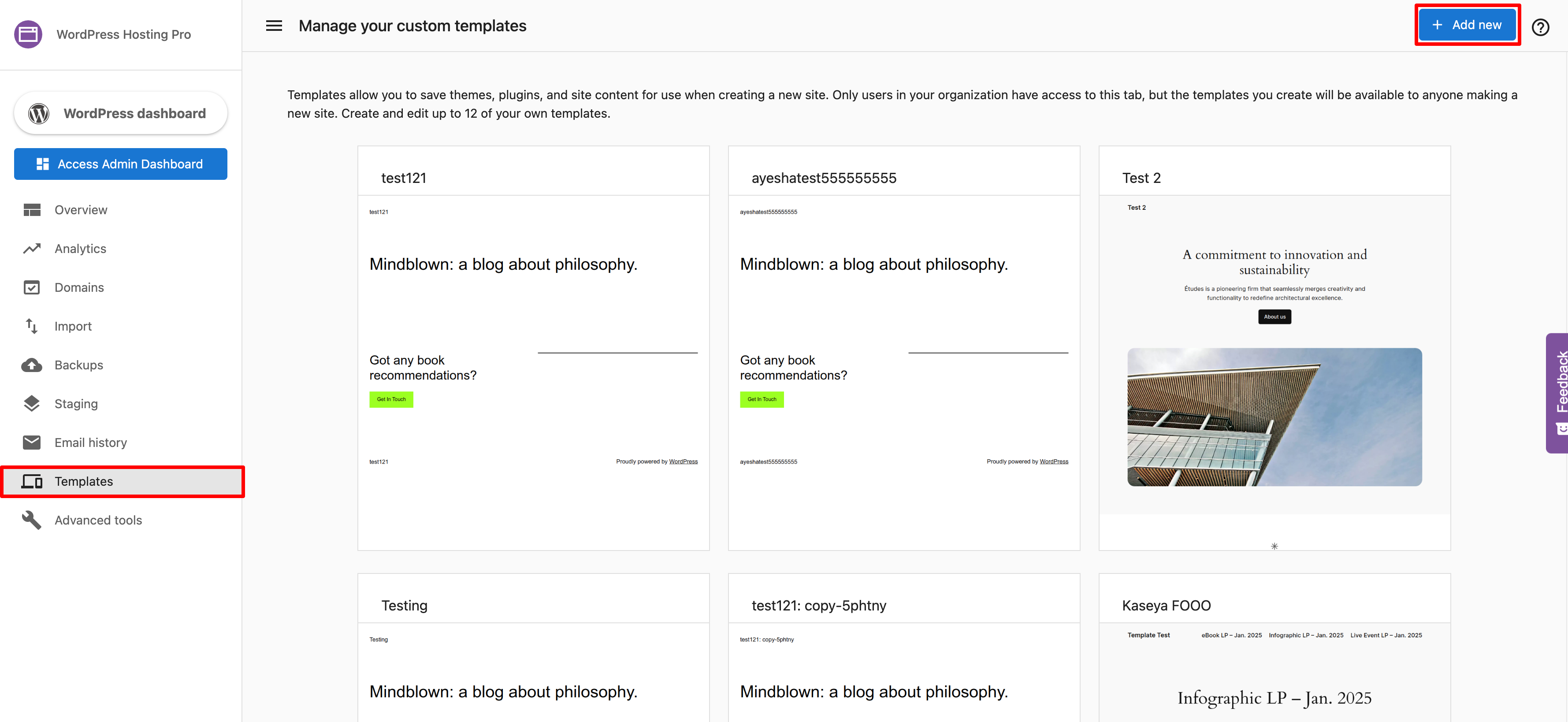The image size is (1568, 722).
Task: Click the Add new button
Action: click(x=1467, y=25)
